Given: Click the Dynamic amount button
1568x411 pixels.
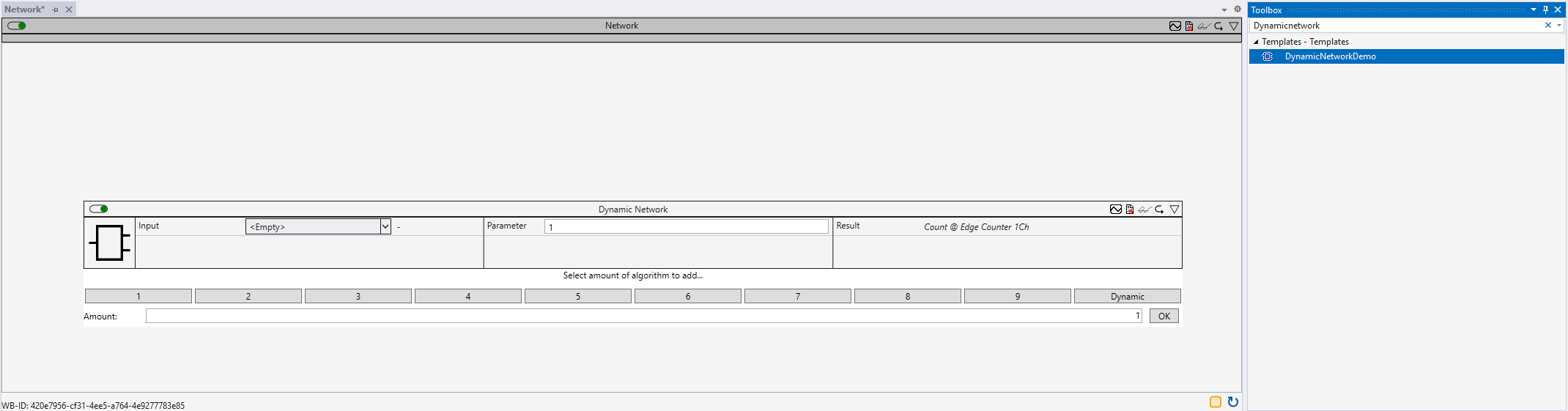Looking at the screenshot, I should [1128, 296].
